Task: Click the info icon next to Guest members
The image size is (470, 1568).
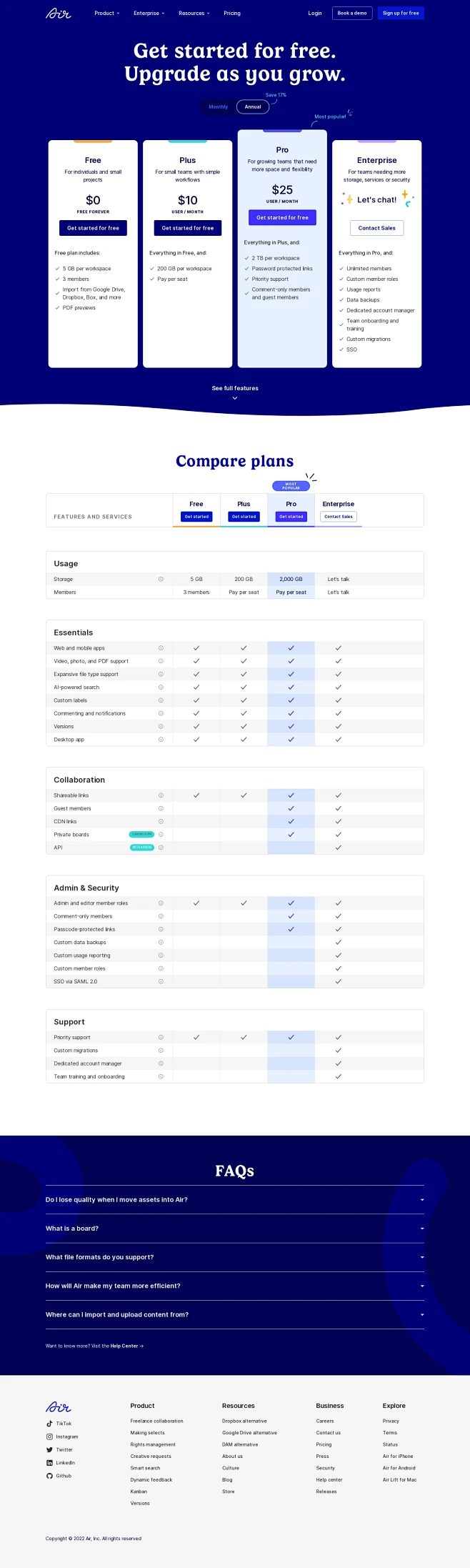Action: point(161,809)
